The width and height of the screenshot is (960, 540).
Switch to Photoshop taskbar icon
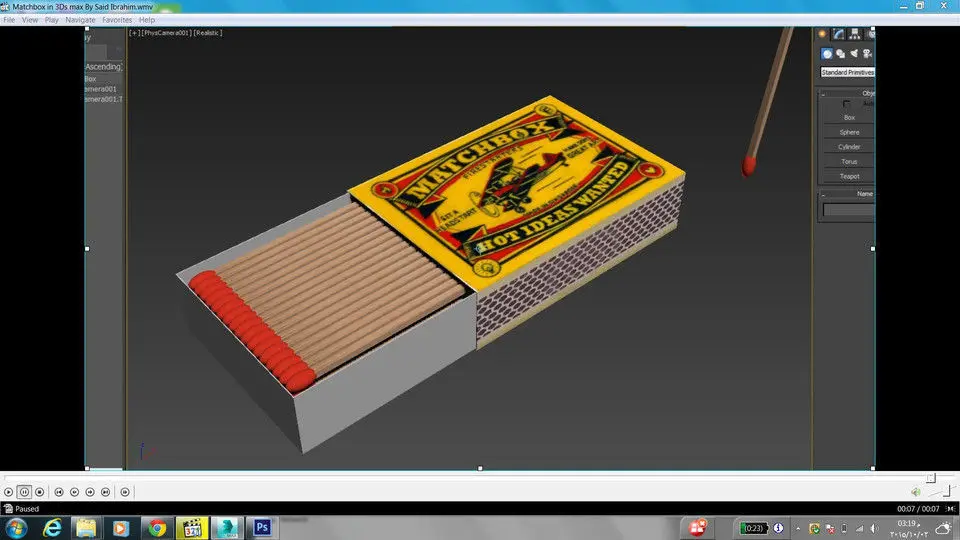coord(262,528)
